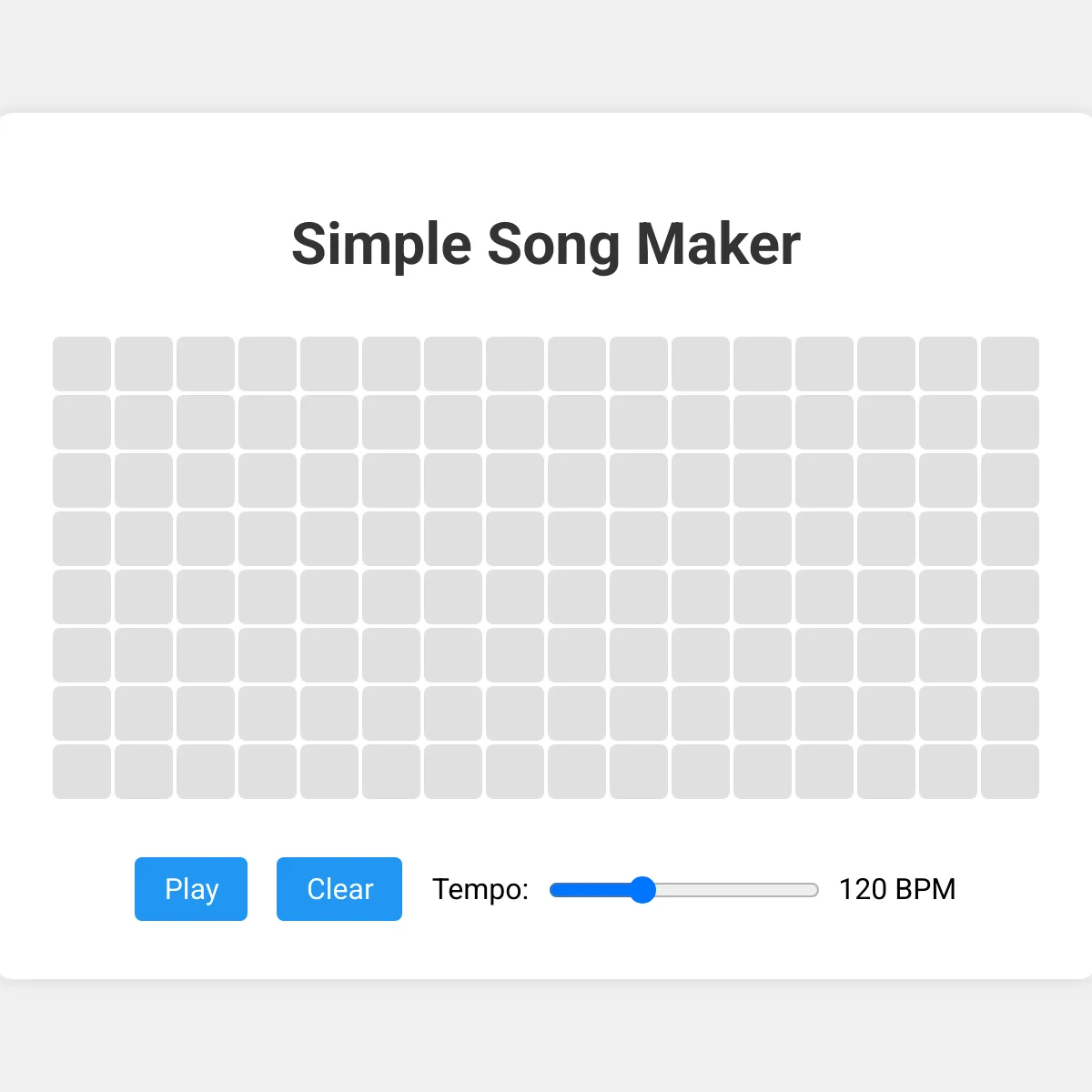Screen dimensions: 1092x1092
Task: Toggle the last cell in the bottom row
Action: coord(1010,772)
